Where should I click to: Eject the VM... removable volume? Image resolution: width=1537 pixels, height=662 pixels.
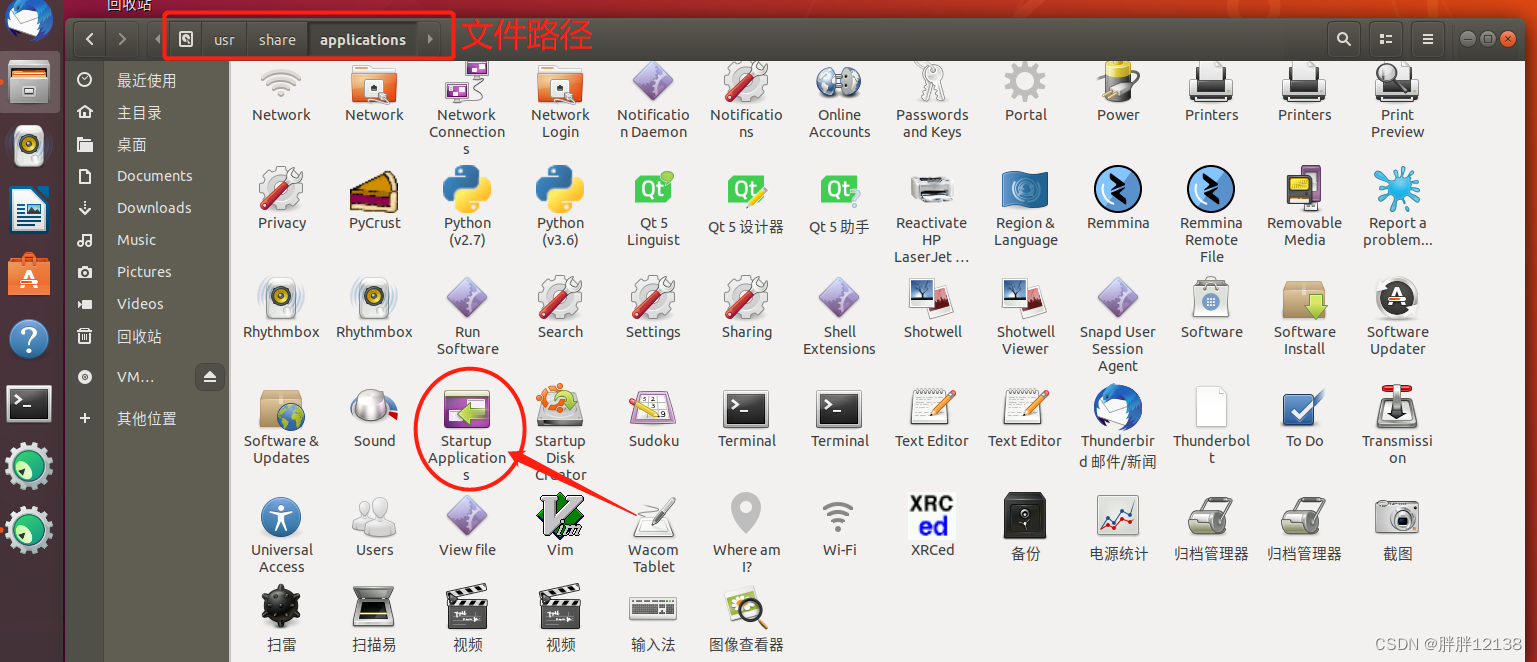(x=209, y=377)
